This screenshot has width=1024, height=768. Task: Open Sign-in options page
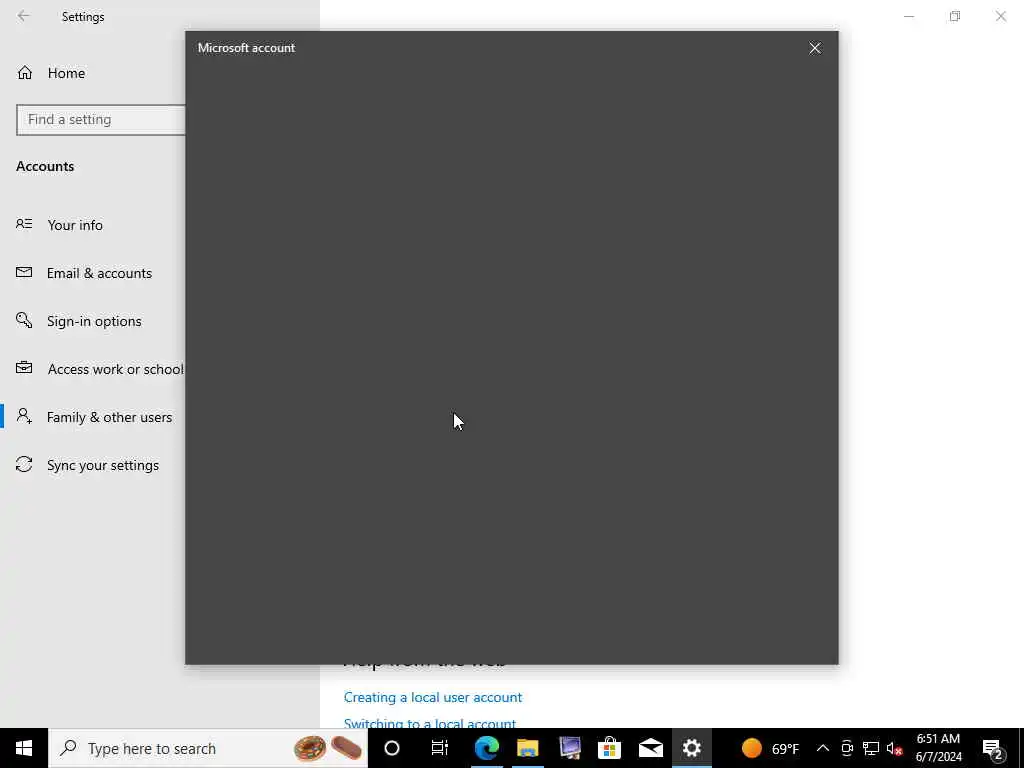coord(94,321)
